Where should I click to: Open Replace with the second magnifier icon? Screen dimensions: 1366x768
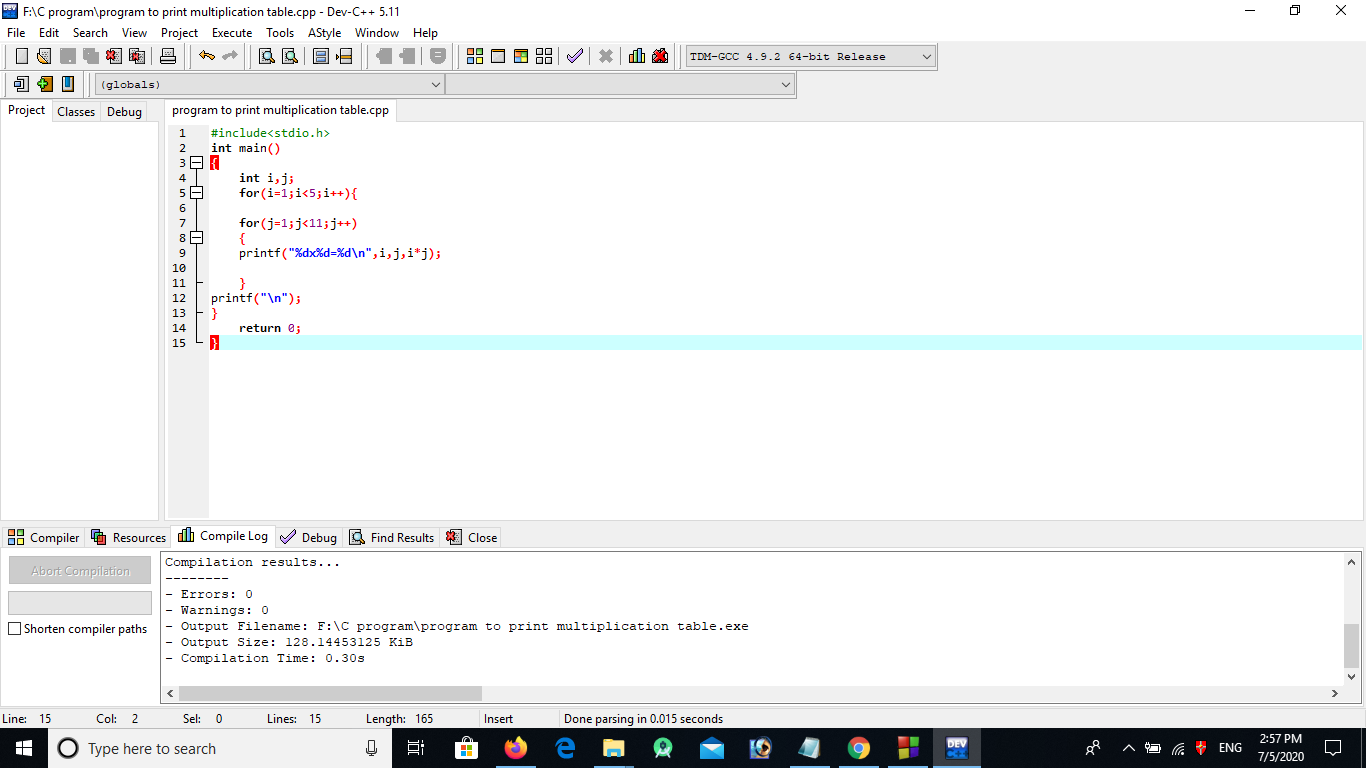click(x=290, y=56)
